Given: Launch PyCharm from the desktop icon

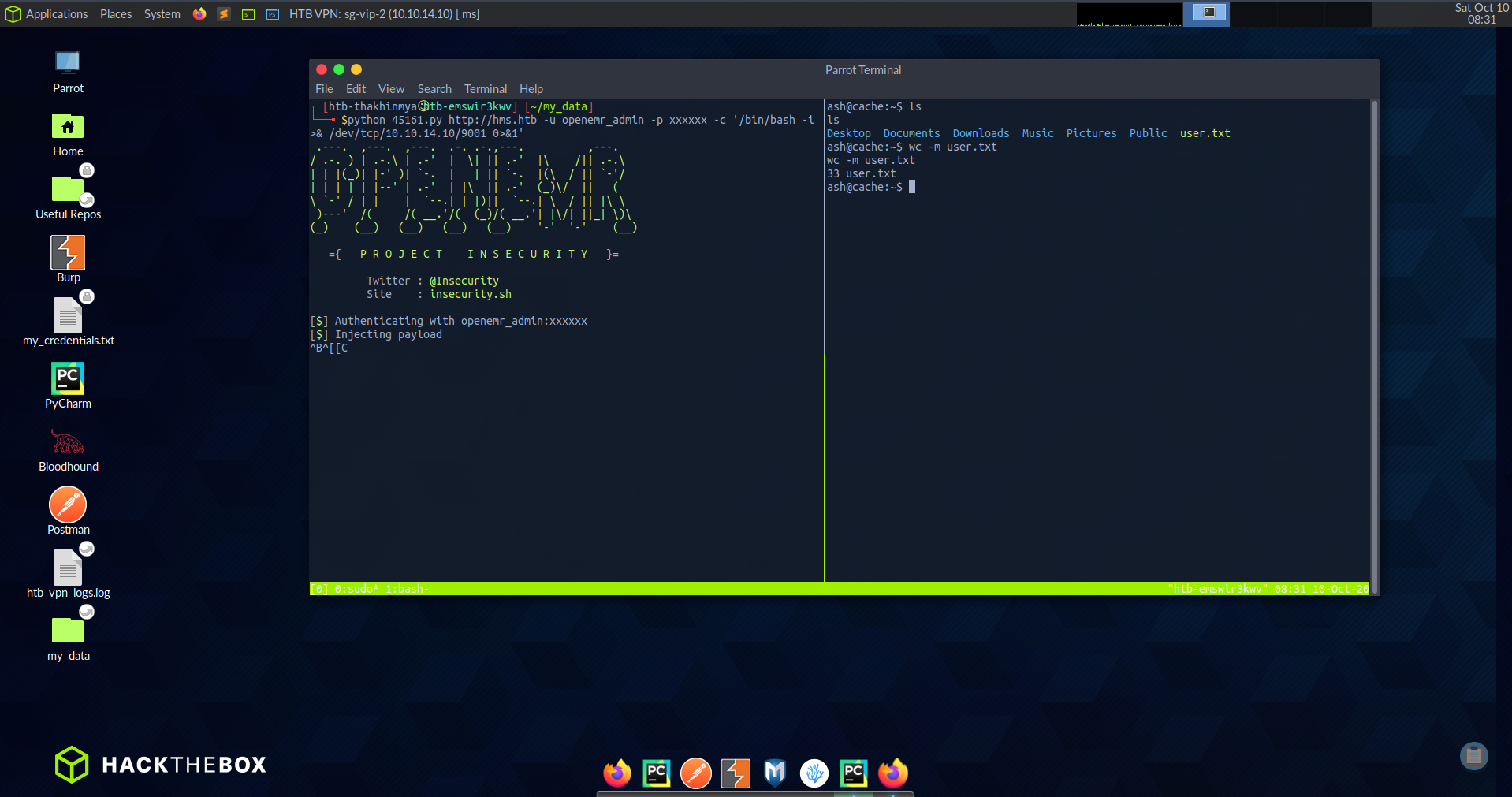Looking at the screenshot, I should point(68,386).
